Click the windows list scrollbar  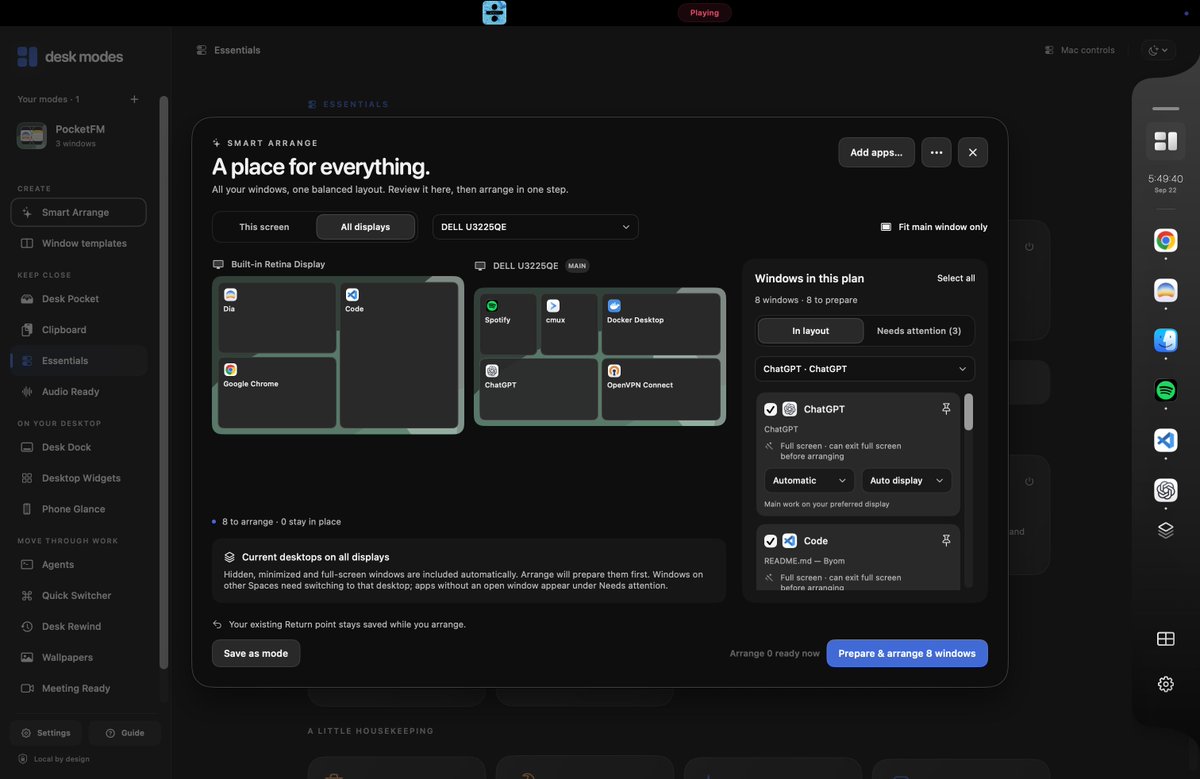[x=968, y=412]
